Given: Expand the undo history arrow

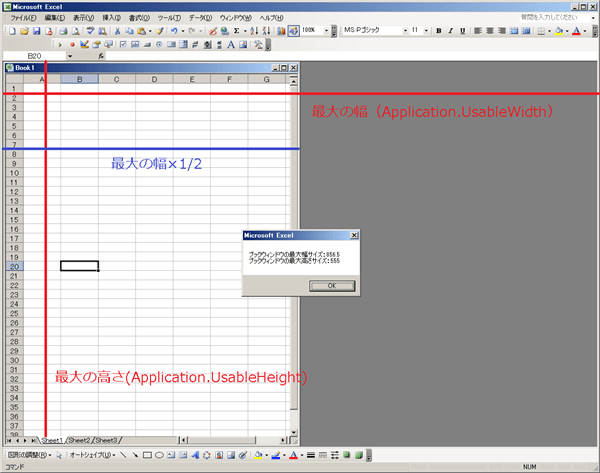Looking at the screenshot, I should pyautogui.click(x=183, y=31).
